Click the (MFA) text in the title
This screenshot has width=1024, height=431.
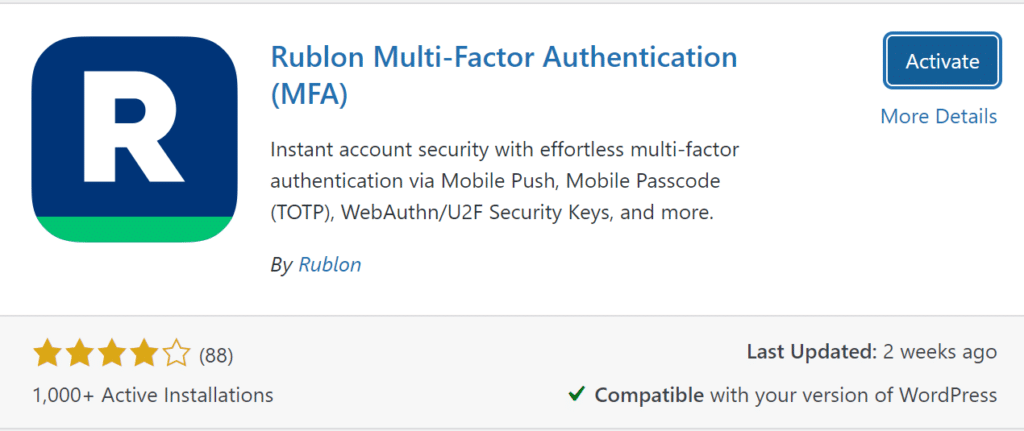[x=310, y=95]
